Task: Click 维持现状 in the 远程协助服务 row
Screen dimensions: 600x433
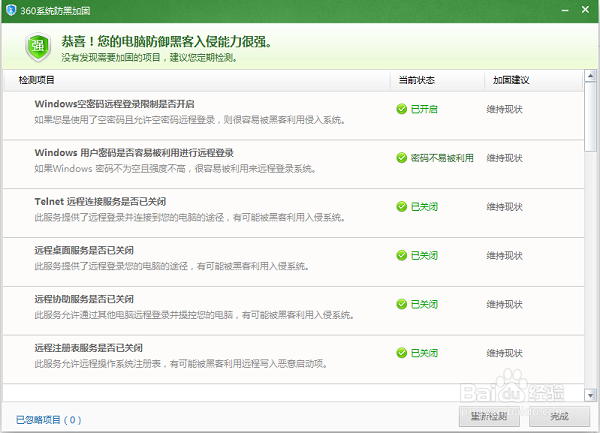Action: pos(504,304)
